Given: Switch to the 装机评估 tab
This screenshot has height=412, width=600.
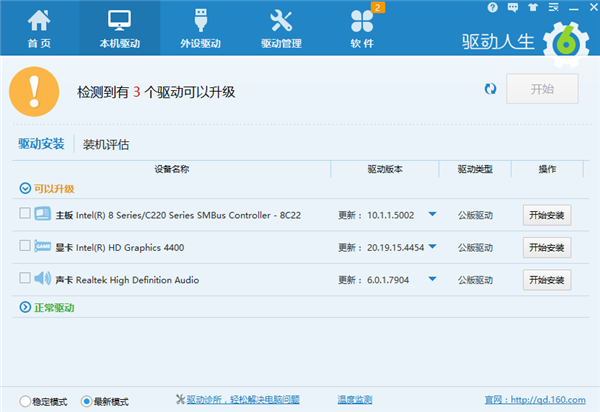Looking at the screenshot, I should click(x=106, y=144).
